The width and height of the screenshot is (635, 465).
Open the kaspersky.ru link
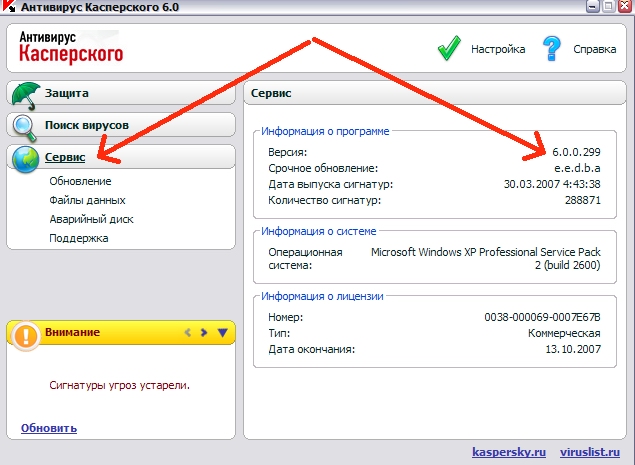[x=507, y=450]
